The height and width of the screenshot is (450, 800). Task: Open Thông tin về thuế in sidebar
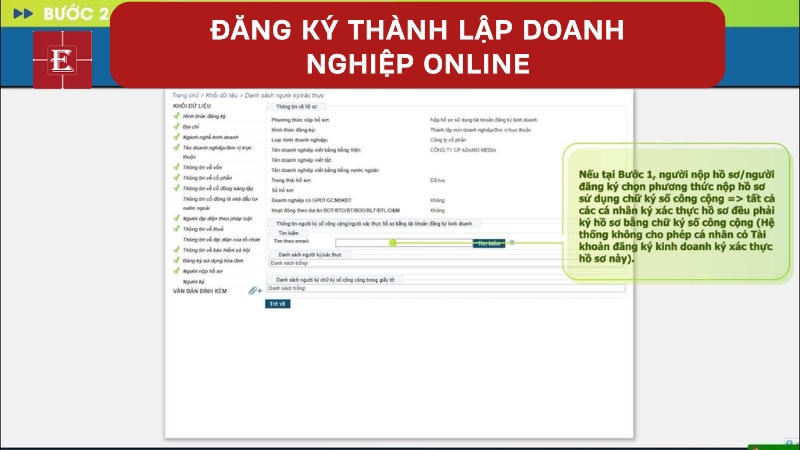coord(203,229)
